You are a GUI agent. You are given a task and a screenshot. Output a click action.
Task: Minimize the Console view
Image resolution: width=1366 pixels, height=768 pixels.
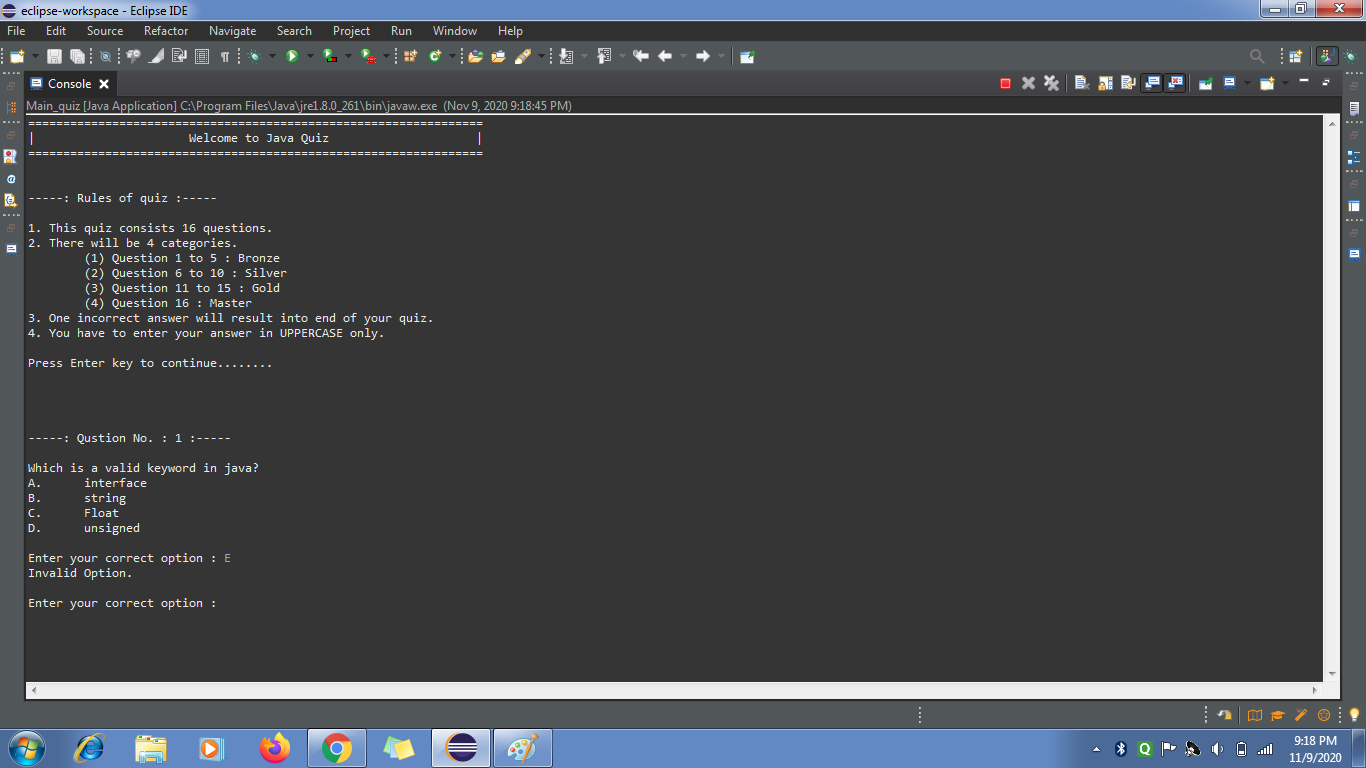(x=1303, y=82)
